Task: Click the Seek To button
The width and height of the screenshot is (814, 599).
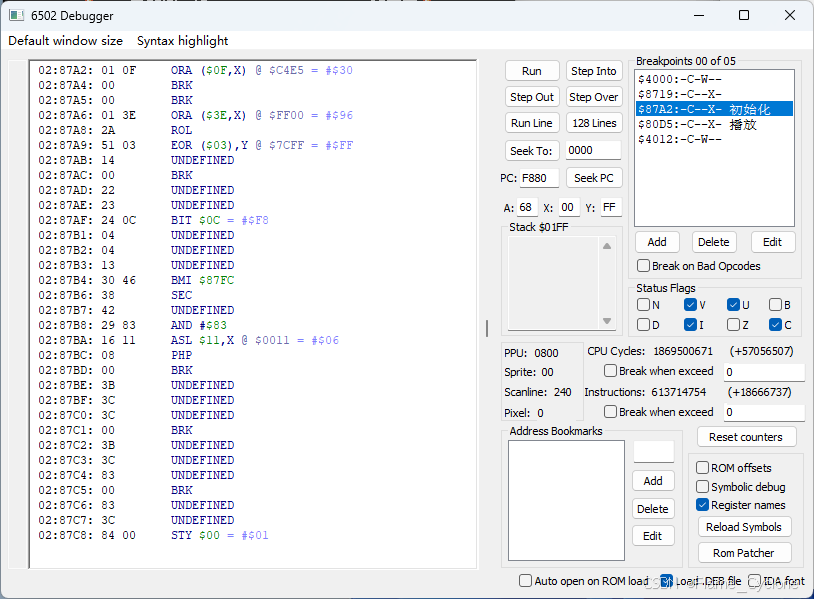Action: 532,151
